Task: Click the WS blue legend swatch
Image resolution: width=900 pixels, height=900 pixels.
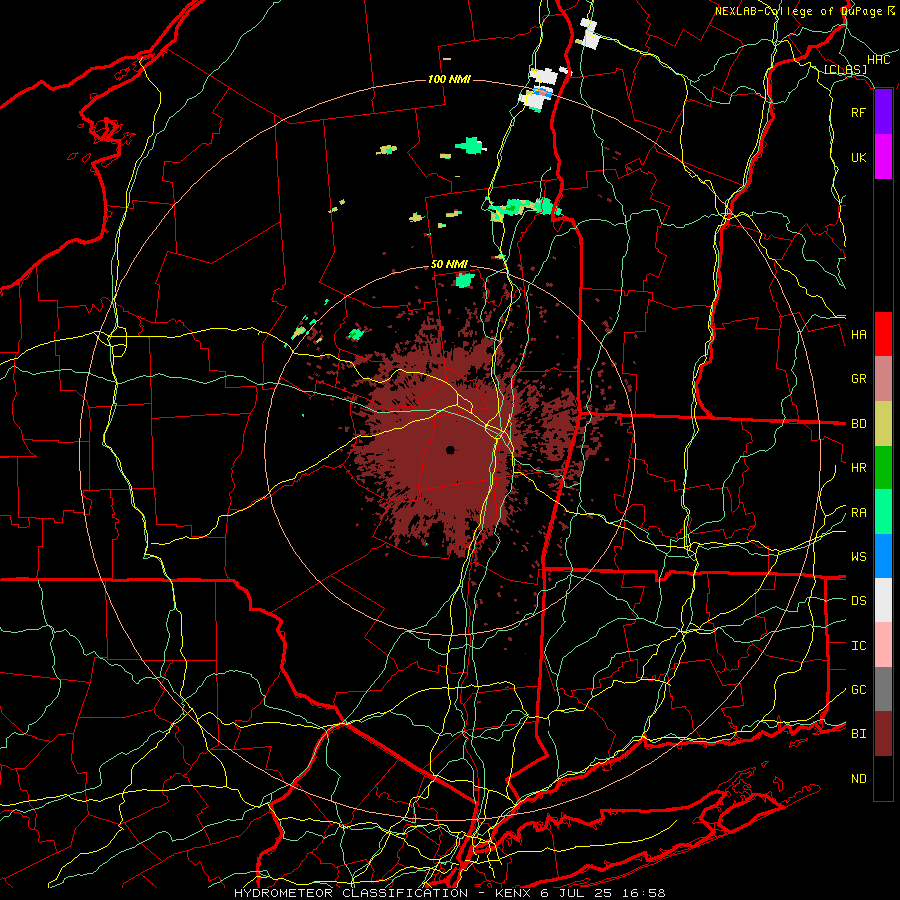Action: [883, 556]
